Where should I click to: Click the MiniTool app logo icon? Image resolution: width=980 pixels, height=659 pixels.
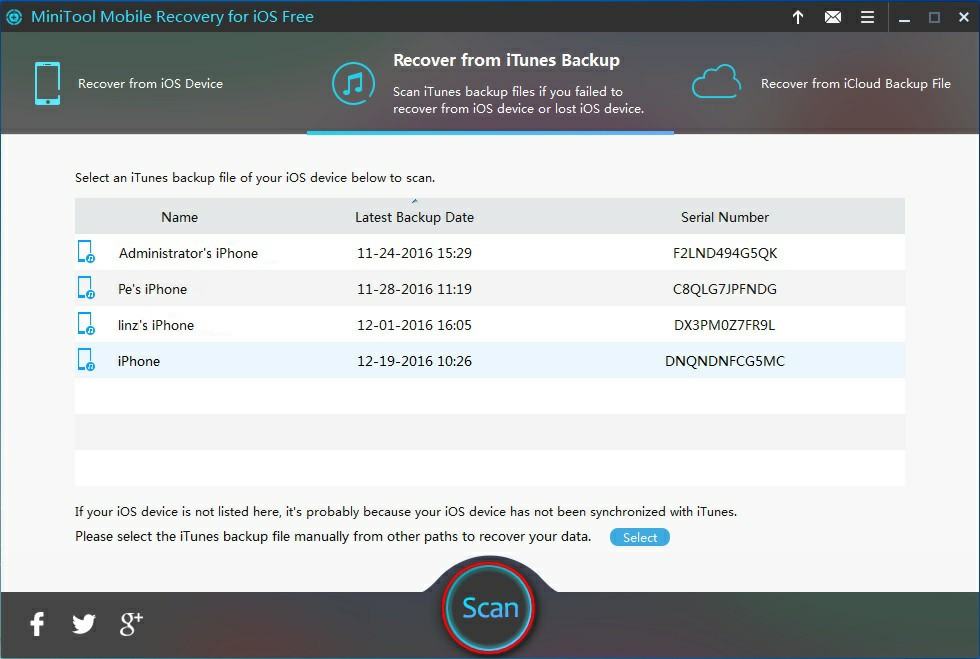tap(14, 17)
